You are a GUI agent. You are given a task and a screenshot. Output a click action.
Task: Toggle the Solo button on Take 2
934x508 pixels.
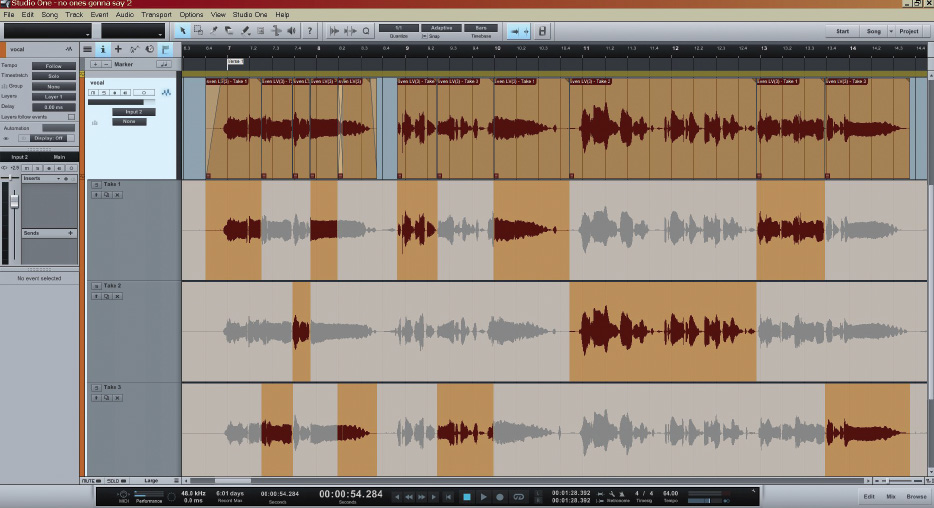96,286
